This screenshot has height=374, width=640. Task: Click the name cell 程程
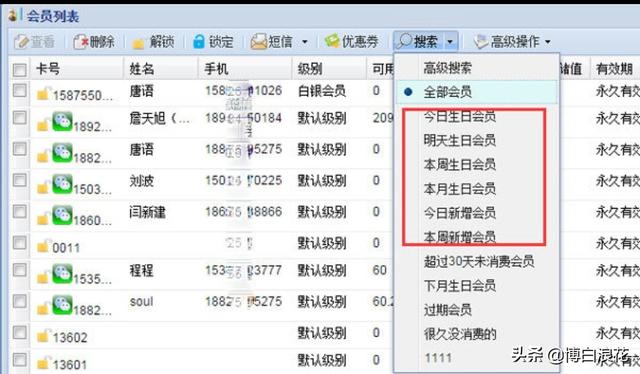tap(142, 270)
